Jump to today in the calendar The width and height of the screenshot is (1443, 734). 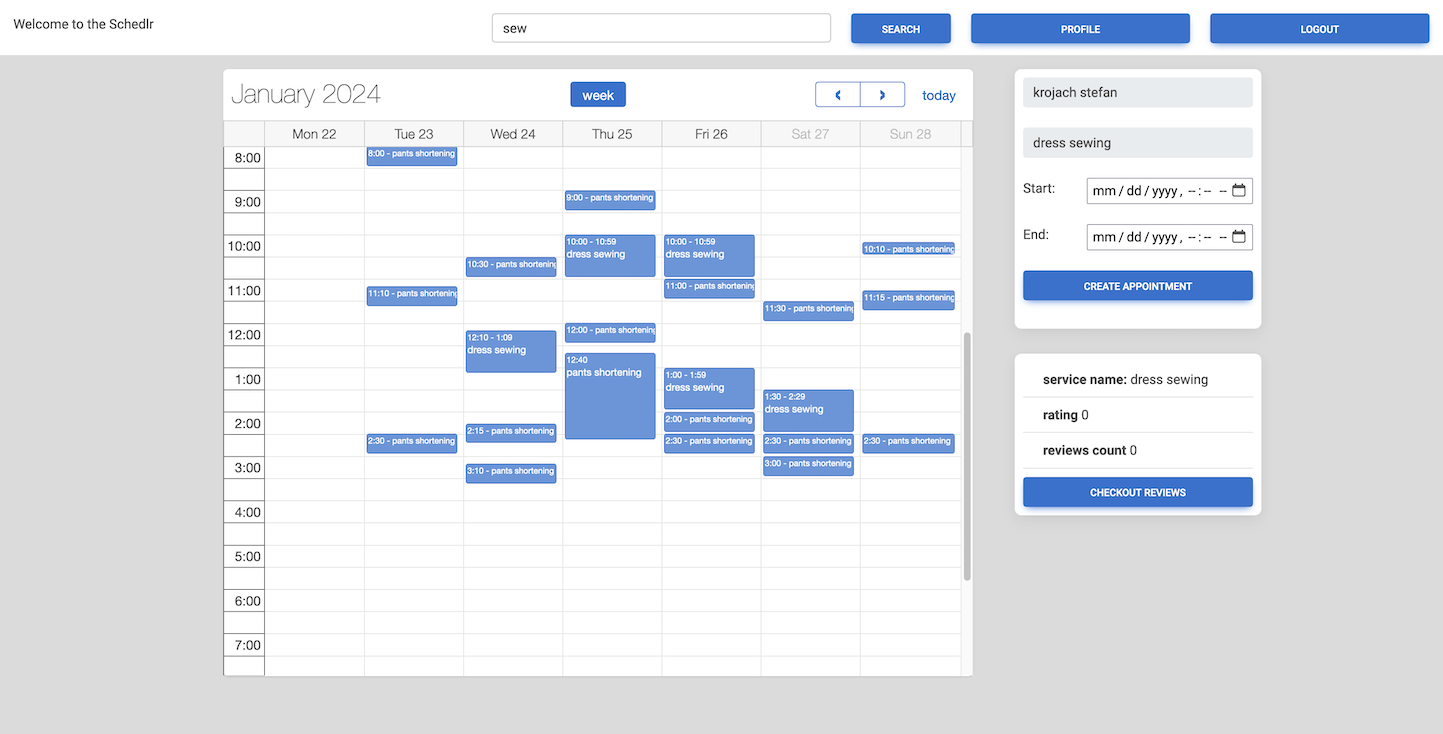click(x=938, y=96)
